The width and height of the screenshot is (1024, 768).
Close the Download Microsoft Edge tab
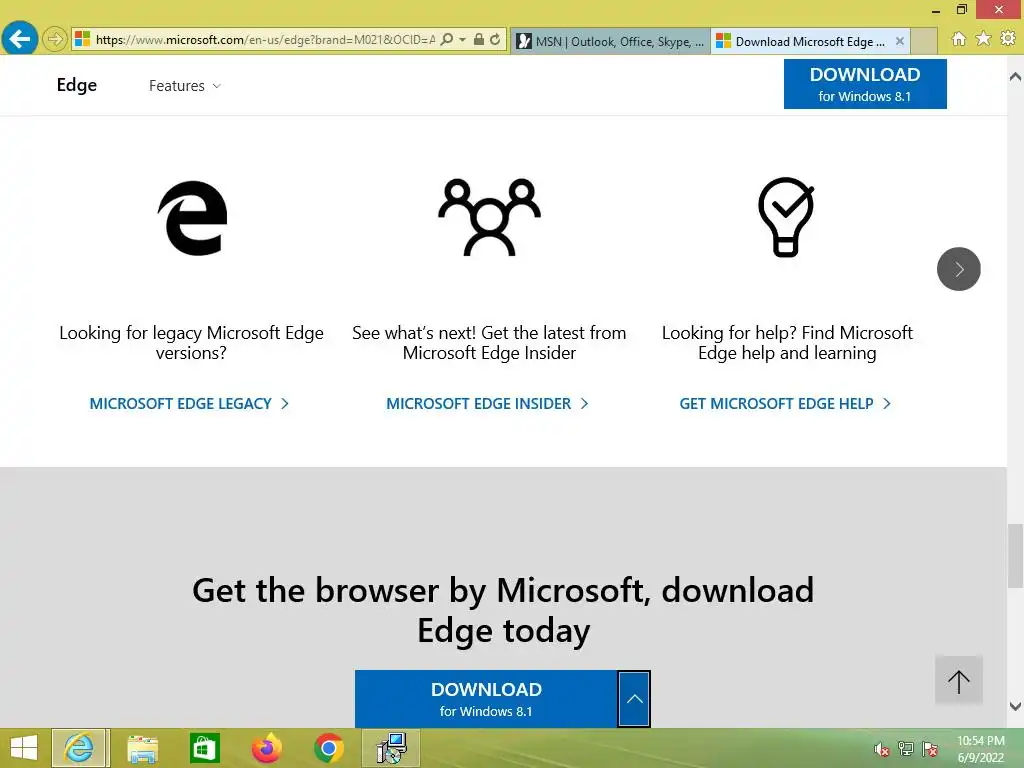point(900,41)
